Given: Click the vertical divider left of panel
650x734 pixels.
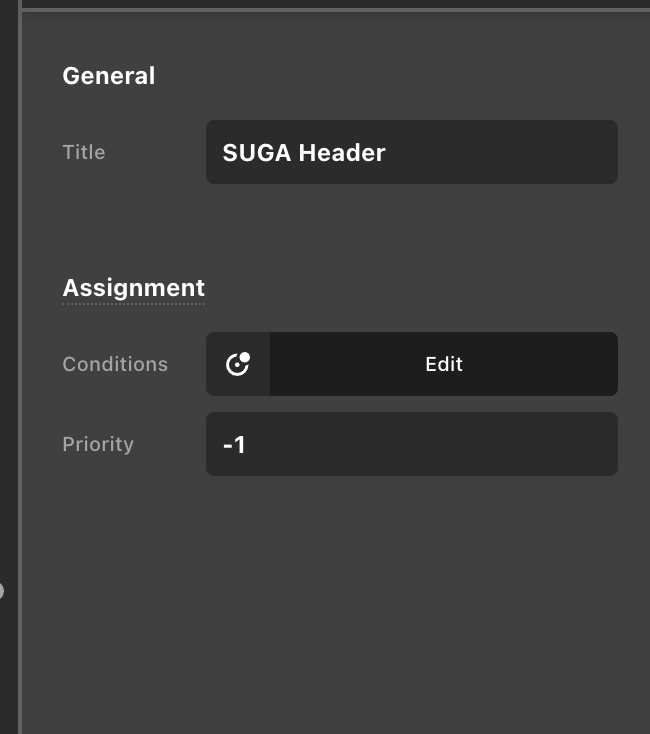Looking at the screenshot, I should click(20, 400).
